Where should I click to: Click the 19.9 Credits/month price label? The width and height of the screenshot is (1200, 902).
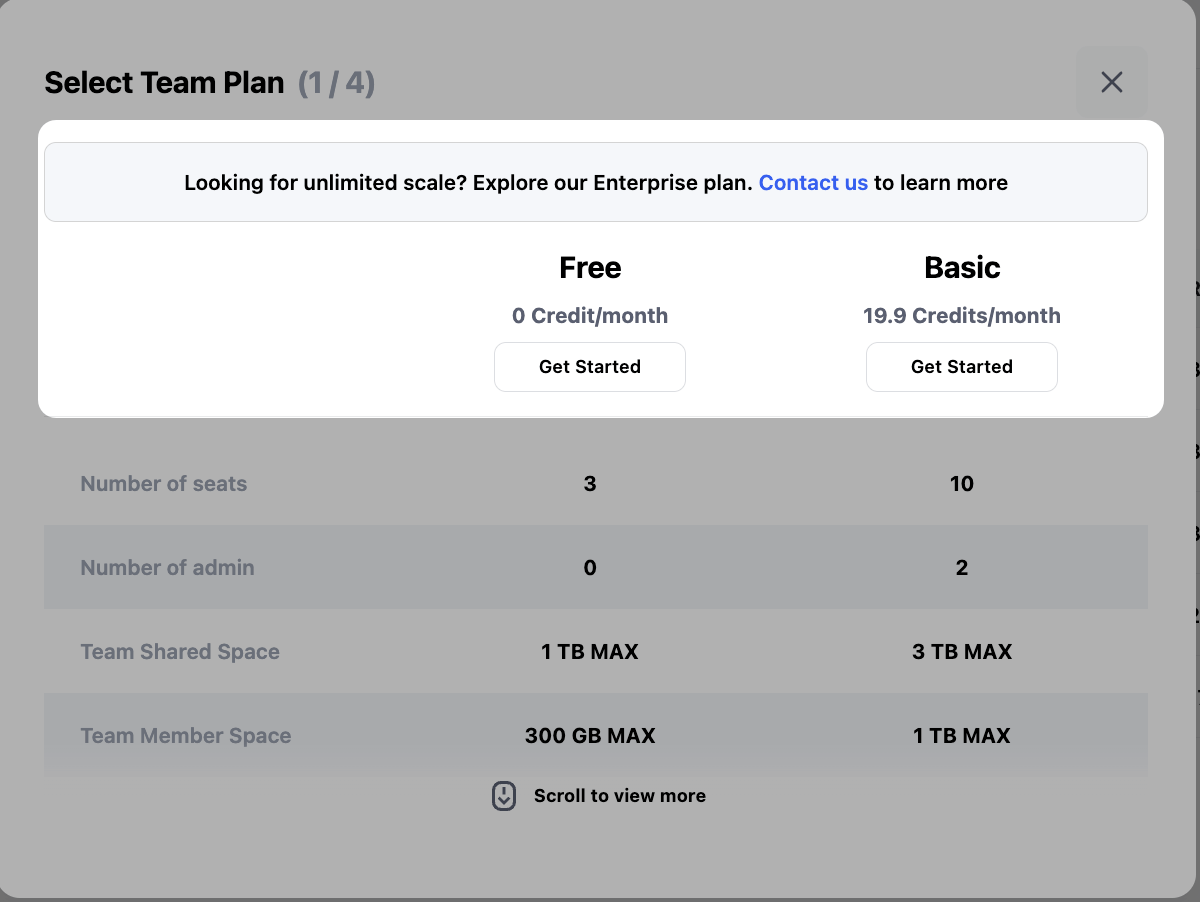pyautogui.click(x=962, y=316)
